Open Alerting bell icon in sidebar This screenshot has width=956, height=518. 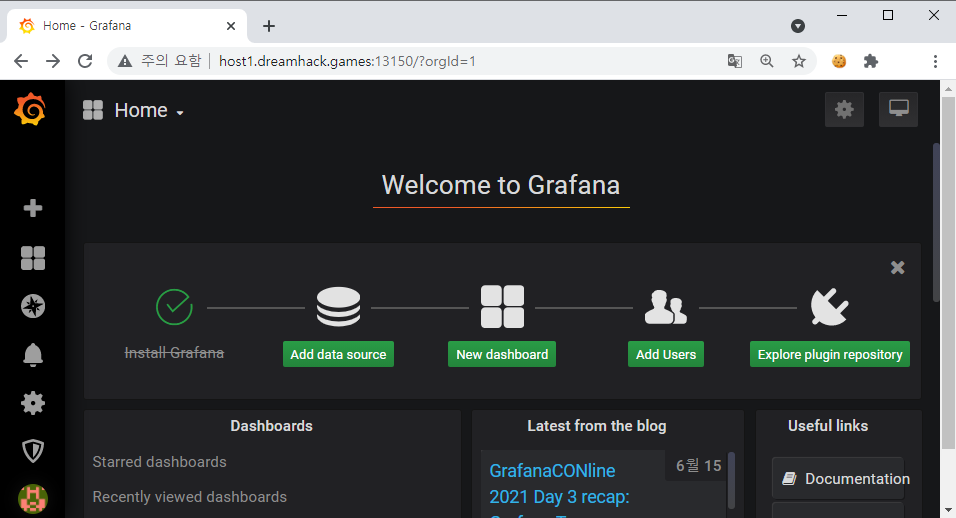(33, 355)
